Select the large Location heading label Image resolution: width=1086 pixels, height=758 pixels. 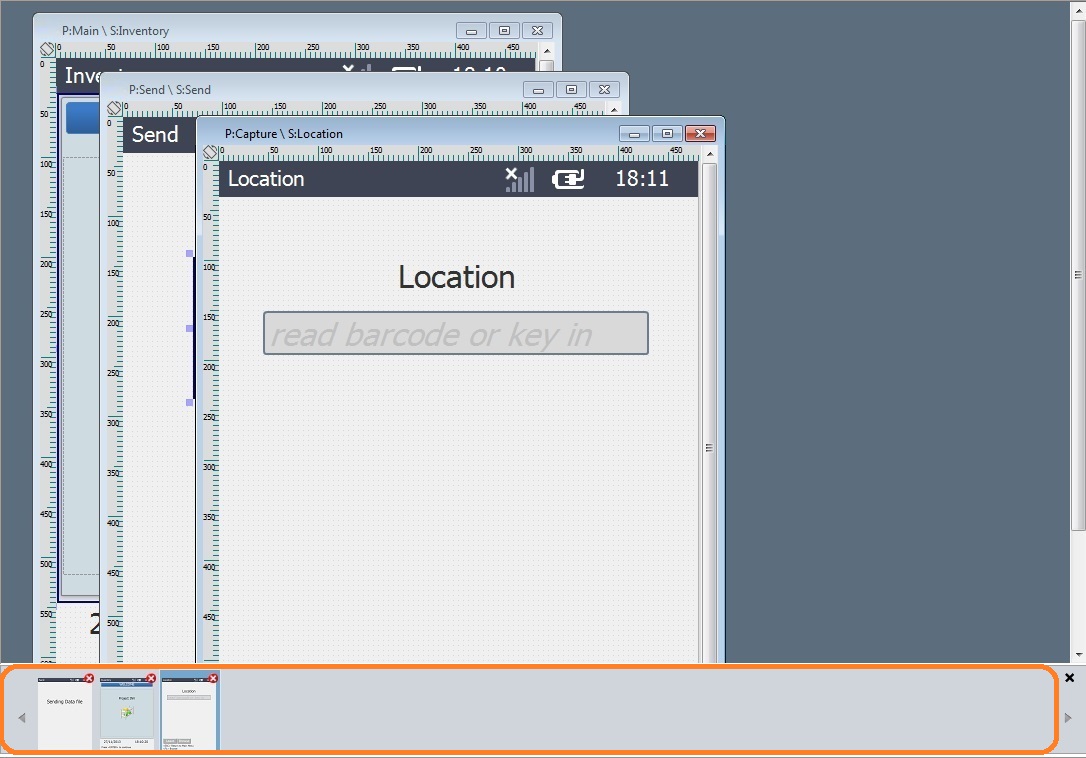pyautogui.click(x=456, y=277)
